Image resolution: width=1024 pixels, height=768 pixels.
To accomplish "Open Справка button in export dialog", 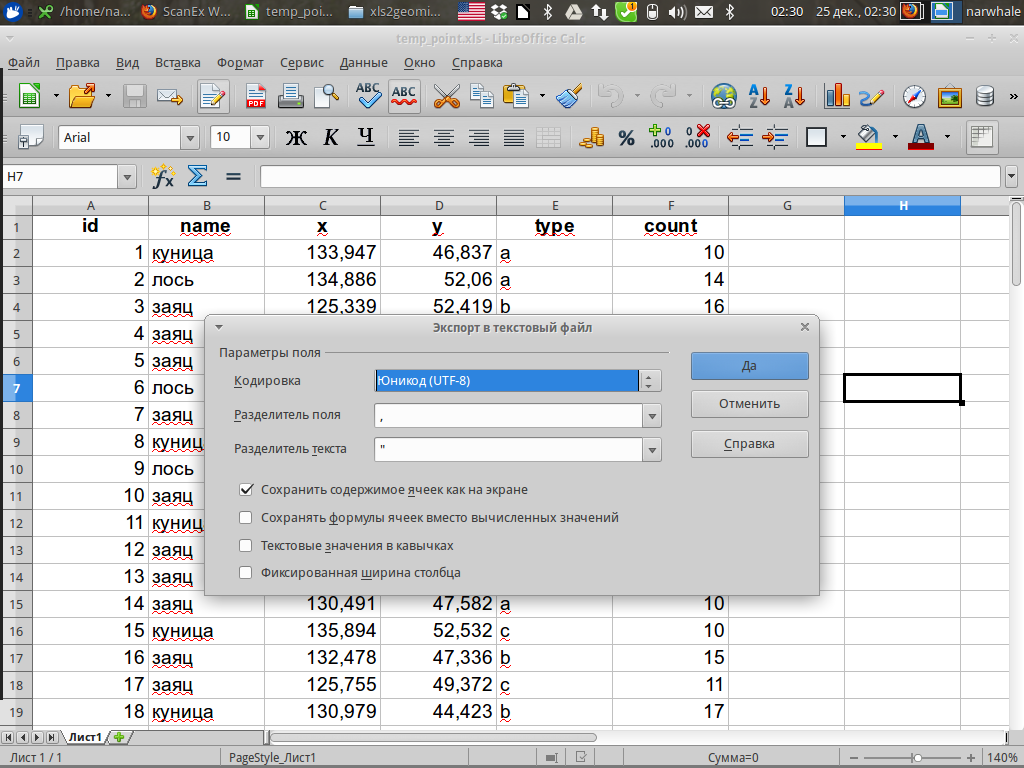I will click(750, 444).
